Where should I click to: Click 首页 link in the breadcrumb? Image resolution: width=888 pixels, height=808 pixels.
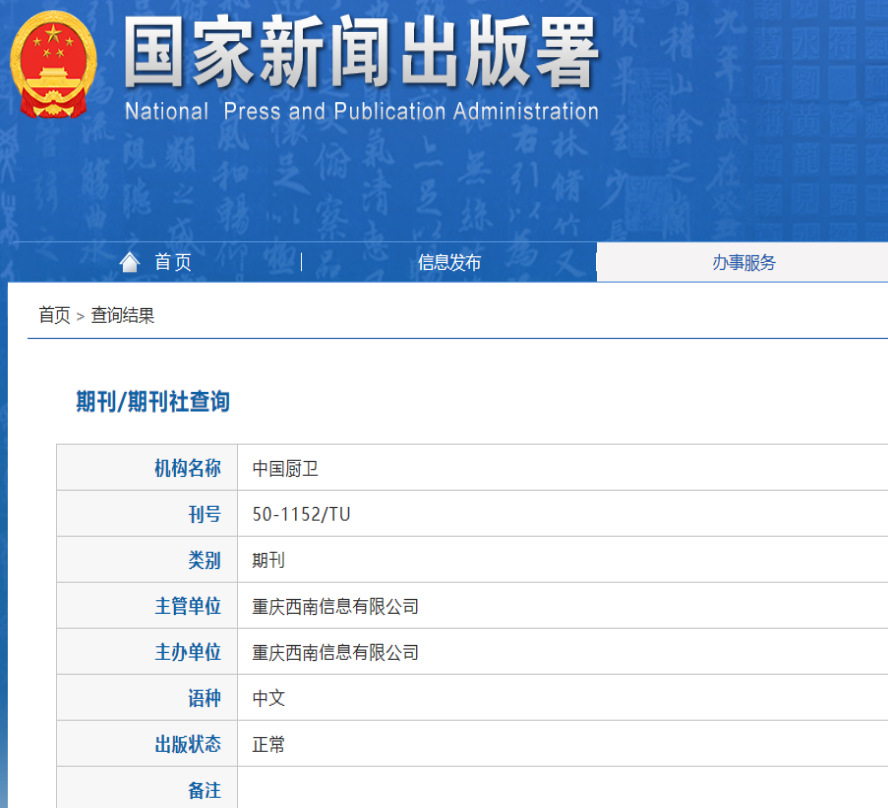coord(54,316)
